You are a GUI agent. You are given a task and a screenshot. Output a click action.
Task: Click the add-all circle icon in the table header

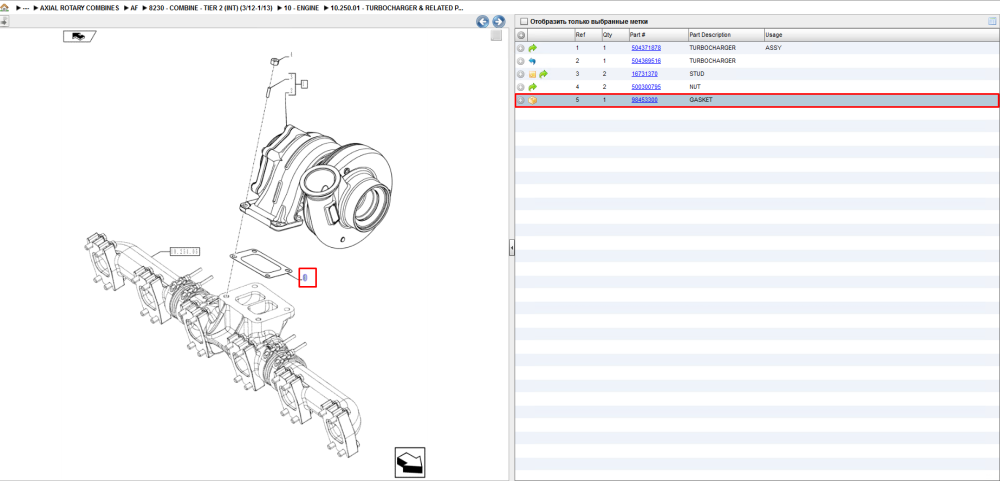click(x=521, y=35)
